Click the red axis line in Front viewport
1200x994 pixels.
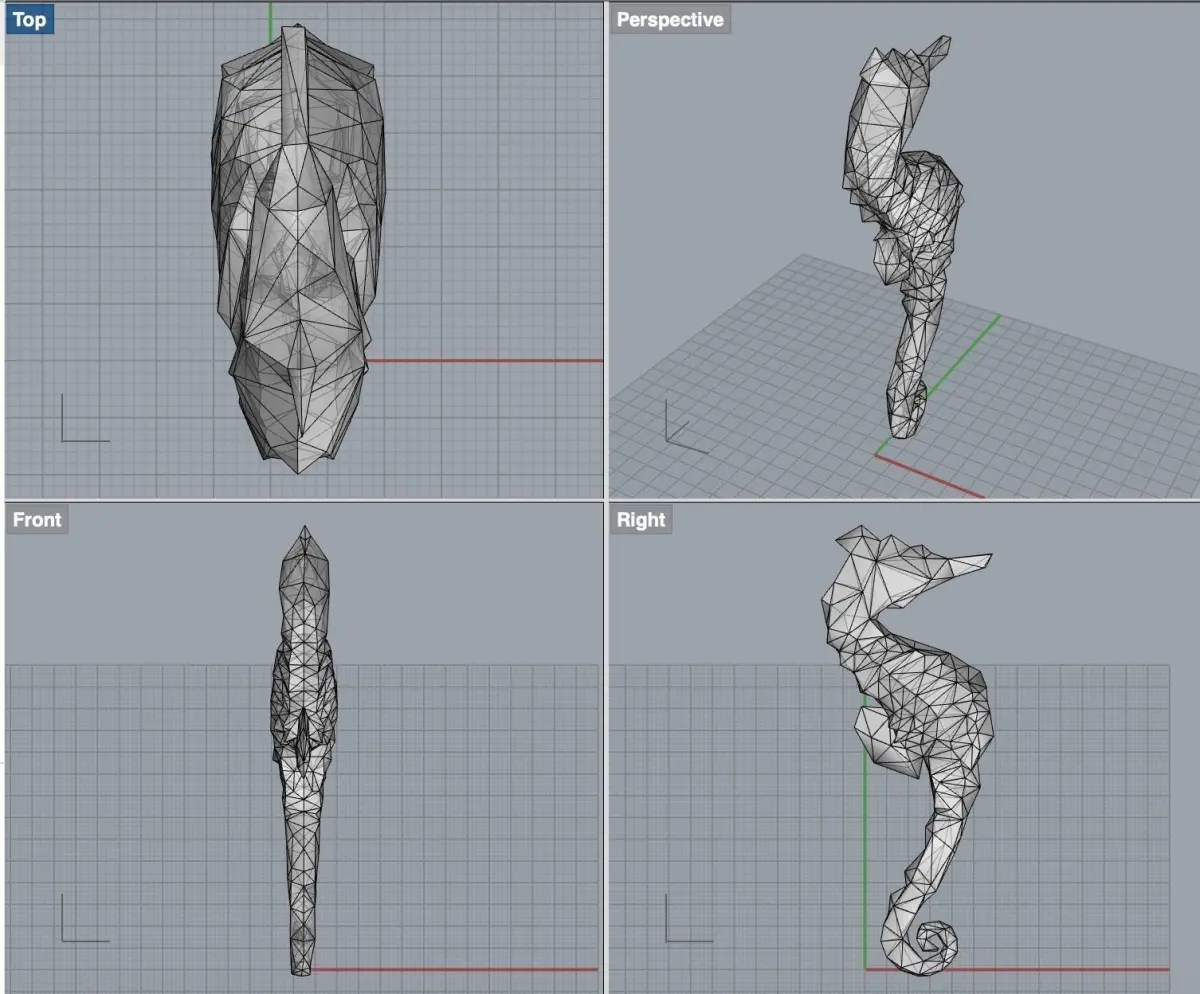[455, 969]
